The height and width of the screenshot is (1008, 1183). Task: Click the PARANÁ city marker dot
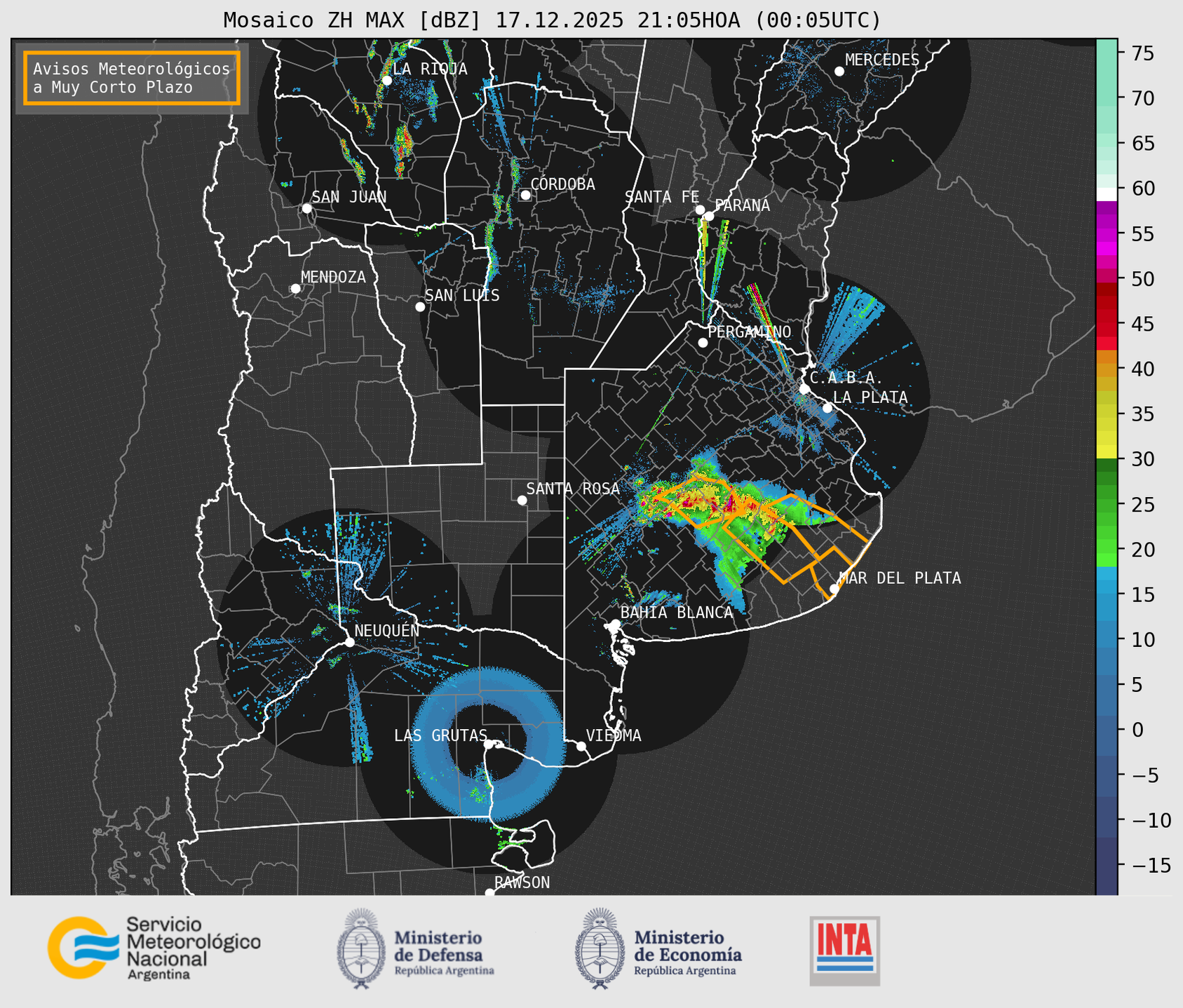[709, 216]
